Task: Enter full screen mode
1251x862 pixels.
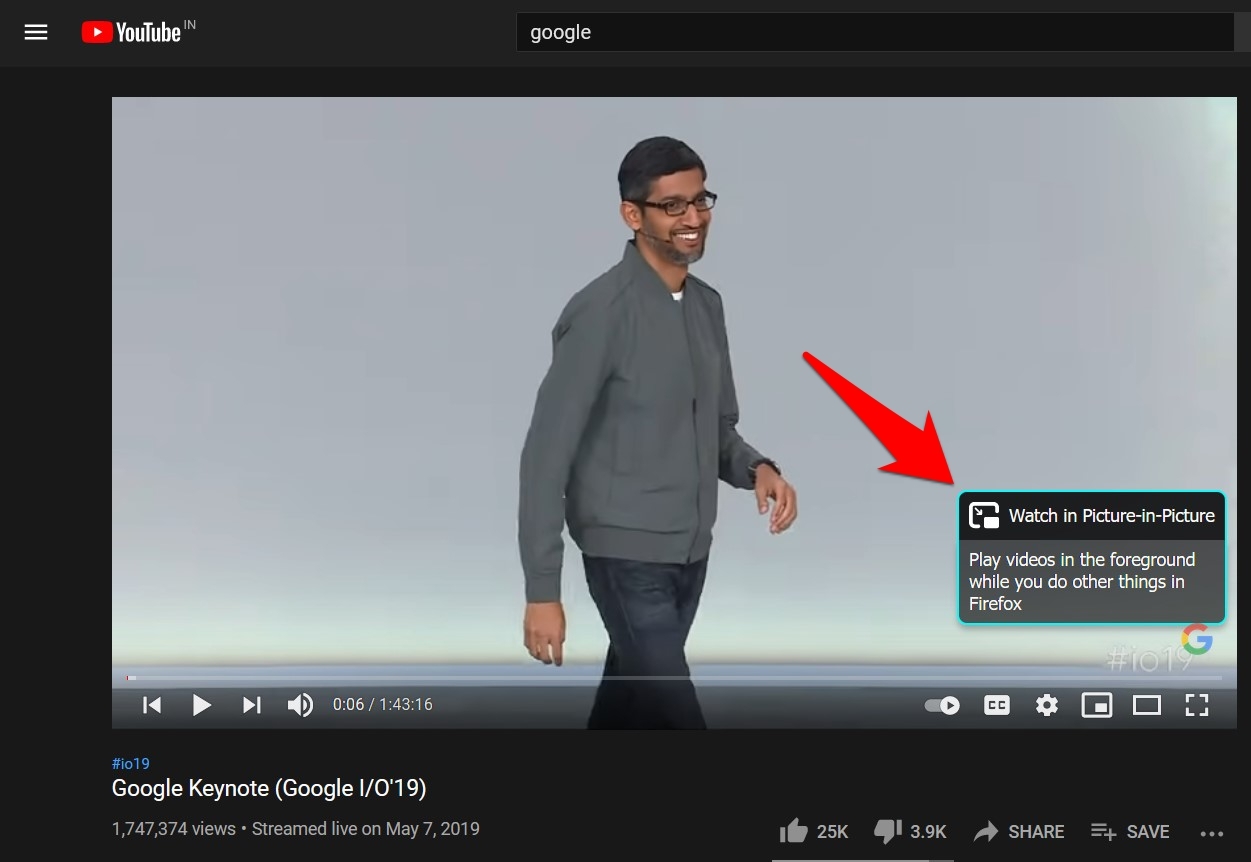Action: (1196, 705)
